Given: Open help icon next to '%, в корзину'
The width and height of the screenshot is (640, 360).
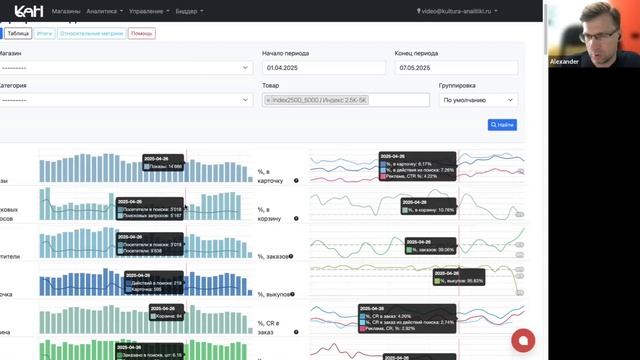Looking at the screenshot, I should point(296,218).
